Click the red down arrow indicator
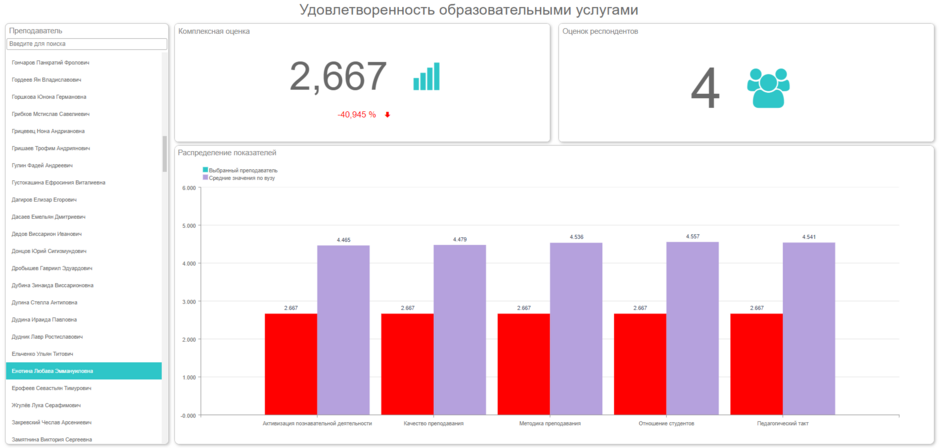The width and height of the screenshot is (940, 448). (x=387, y=115)
